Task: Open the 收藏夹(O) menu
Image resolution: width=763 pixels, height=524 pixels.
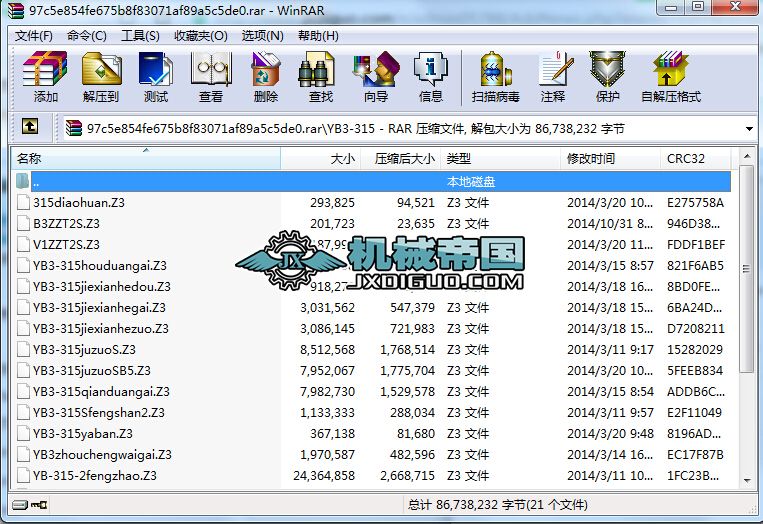Action: (200, 36)
